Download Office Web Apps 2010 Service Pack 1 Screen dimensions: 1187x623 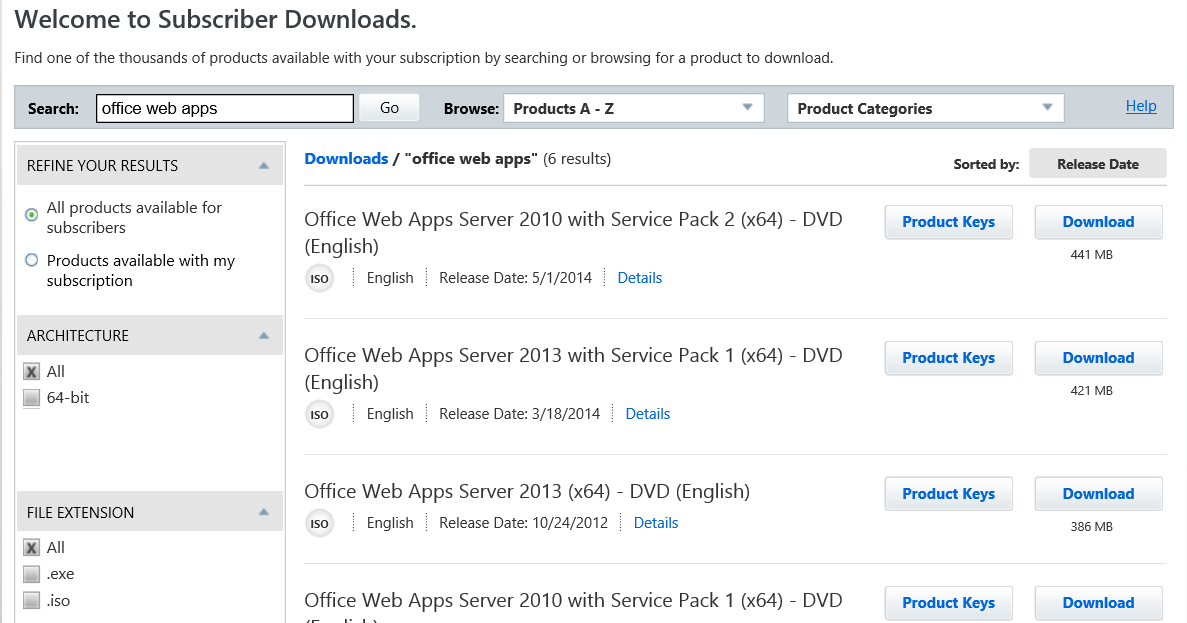(x=1098, y=603)
